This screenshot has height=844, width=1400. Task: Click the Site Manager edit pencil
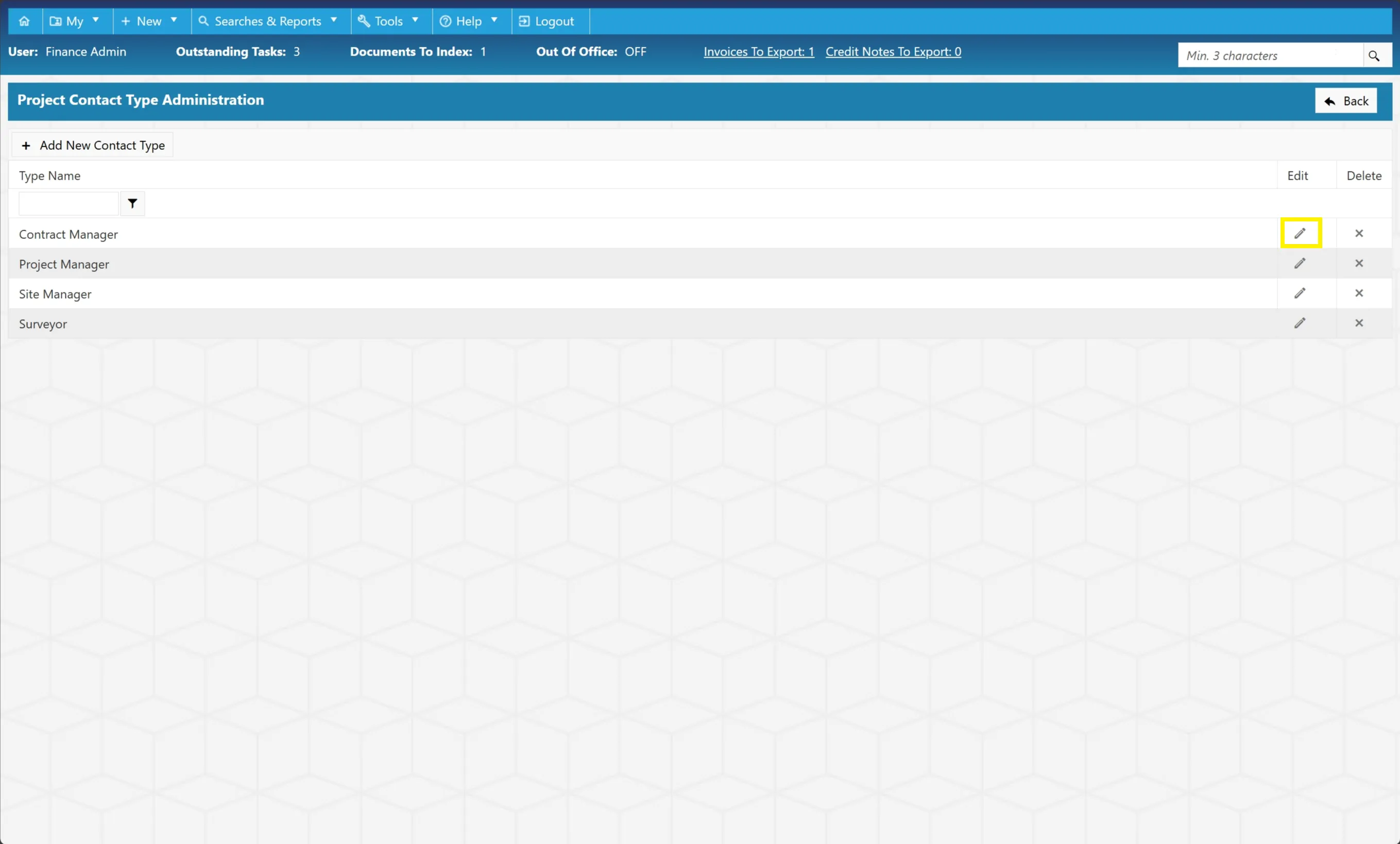tap(1300, 293)
